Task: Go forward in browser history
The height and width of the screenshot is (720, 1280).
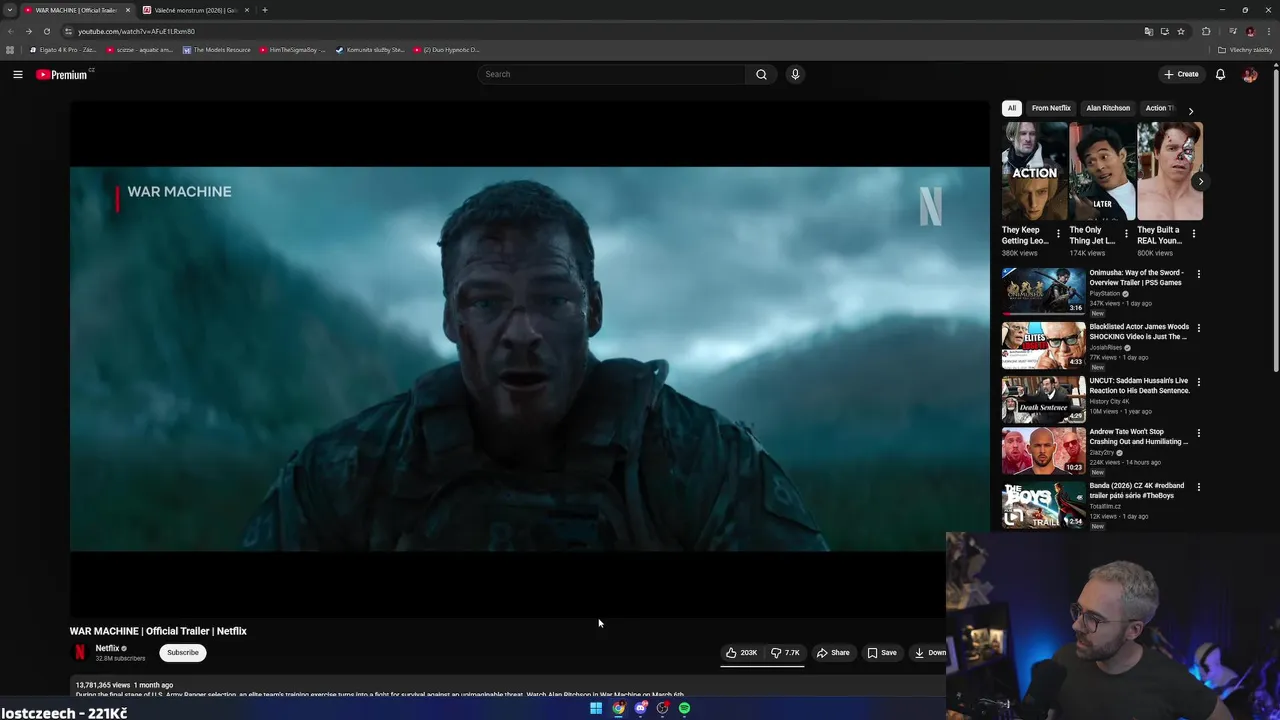Action: (x=28, y=31)
